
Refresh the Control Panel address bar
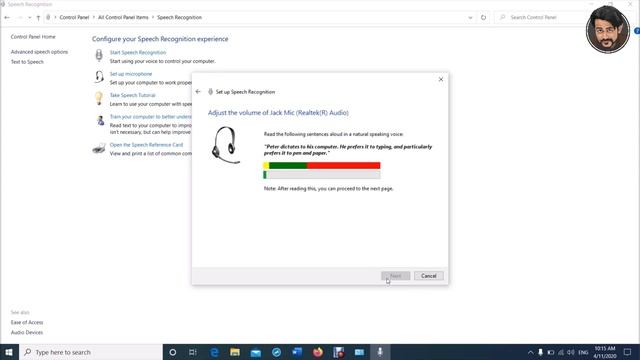click(483, 18)
